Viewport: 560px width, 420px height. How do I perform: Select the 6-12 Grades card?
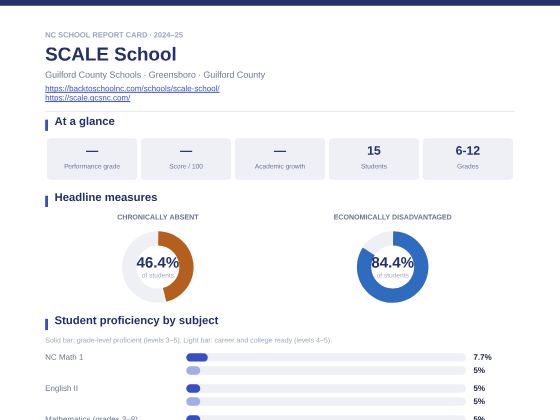pyautogui.click(x=468, y=159)
